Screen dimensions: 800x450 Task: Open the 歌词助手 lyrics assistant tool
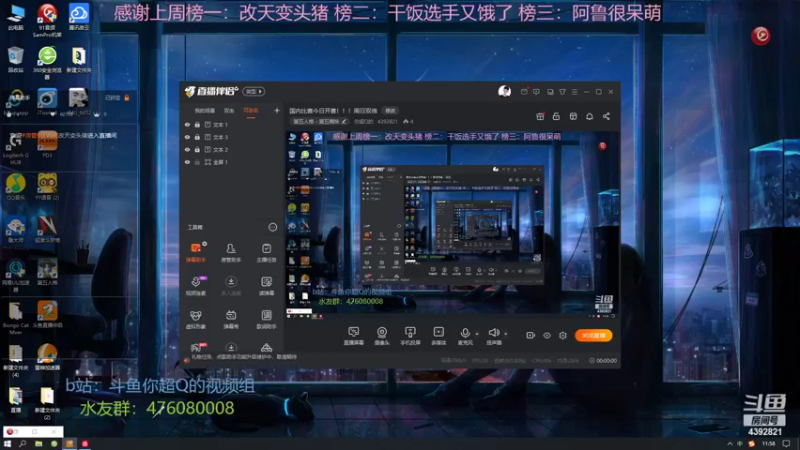pyautogui.click(x=266, y=319)
